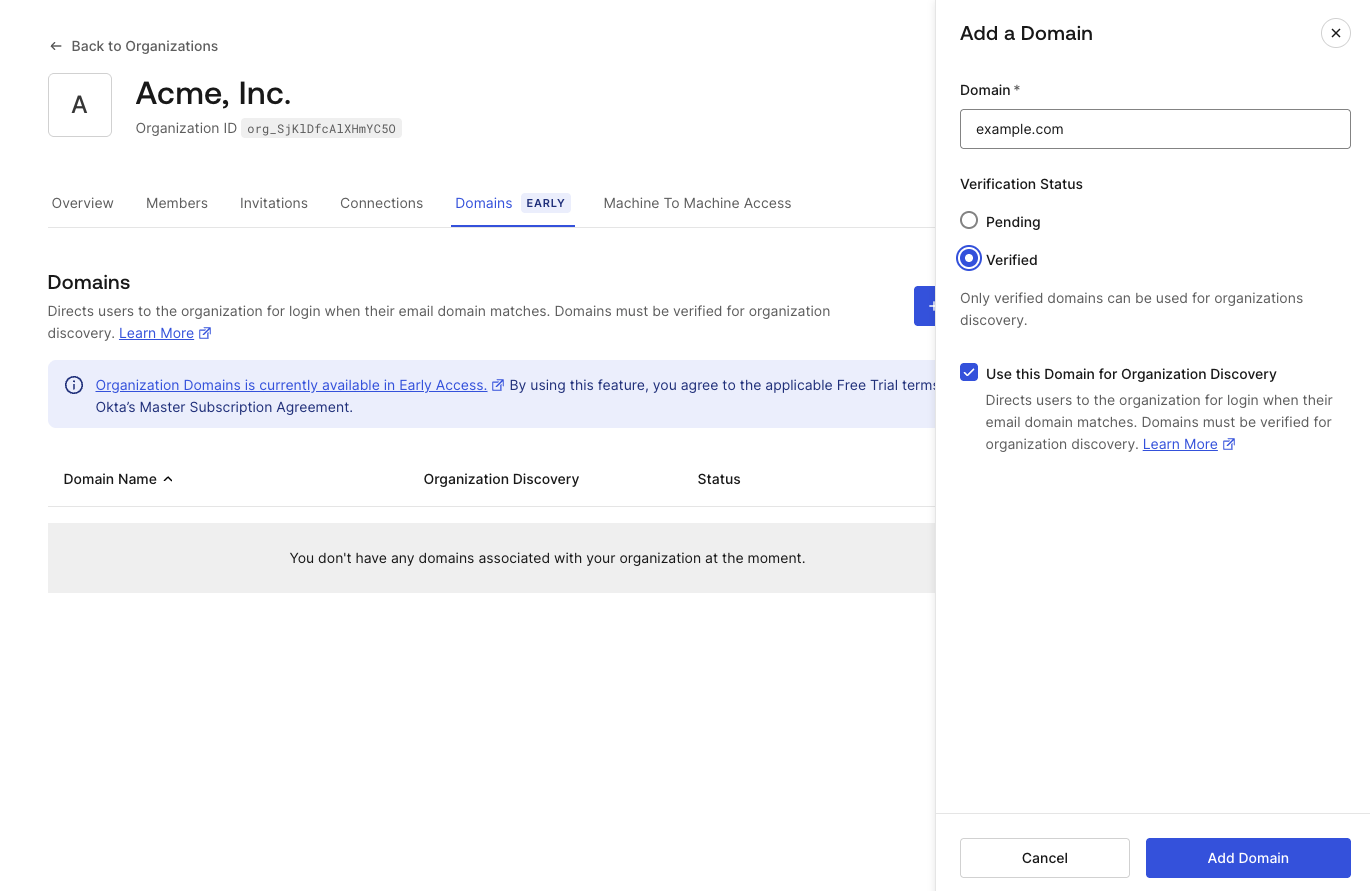The width and height of the screenshot is (1370, 891).
Task: Select the Pending verification status
Action: coord(968,220)
